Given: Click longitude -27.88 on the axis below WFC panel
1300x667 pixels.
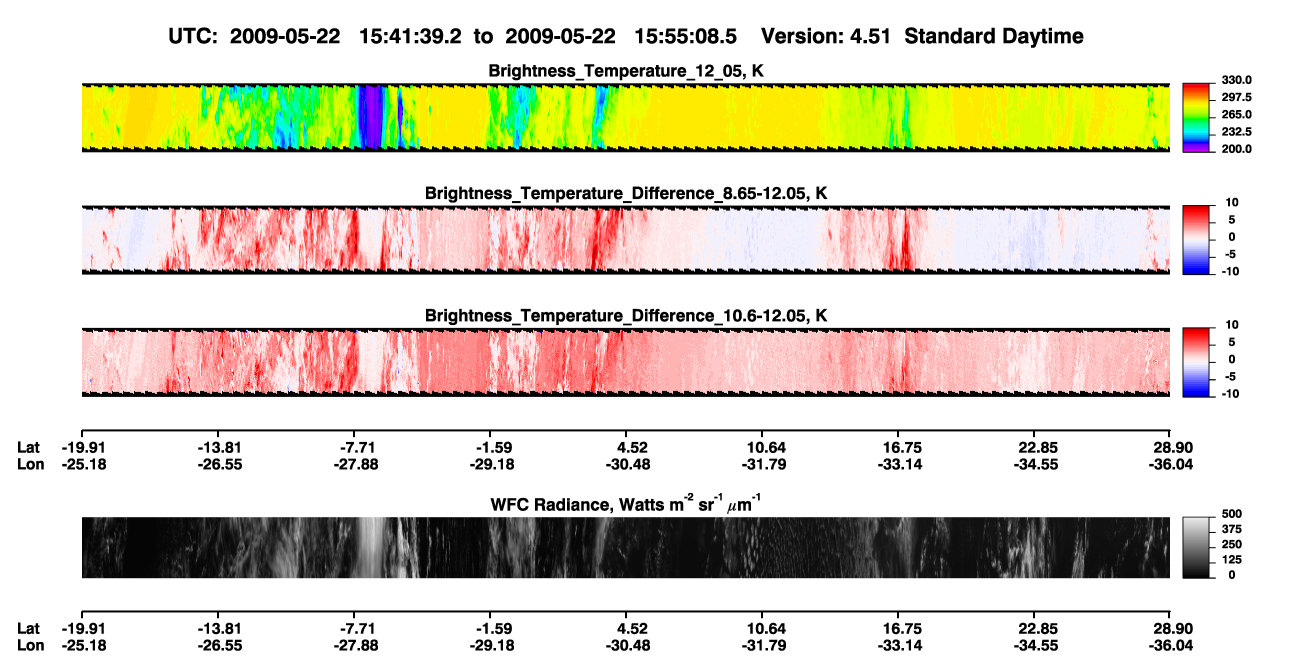Looking at the screenshot, I should (x=354, y=645).
